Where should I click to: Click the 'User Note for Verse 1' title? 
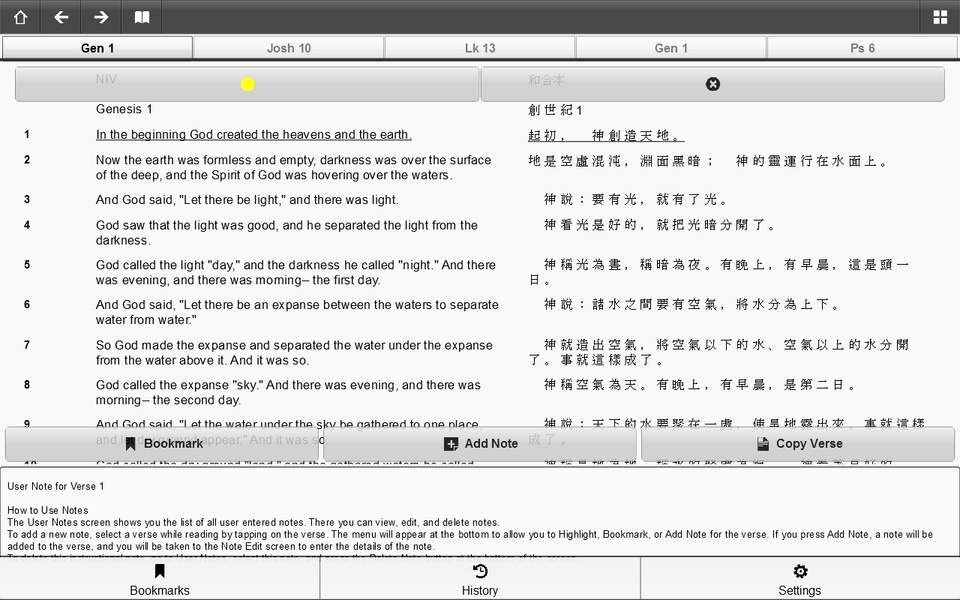coord(56,486)
